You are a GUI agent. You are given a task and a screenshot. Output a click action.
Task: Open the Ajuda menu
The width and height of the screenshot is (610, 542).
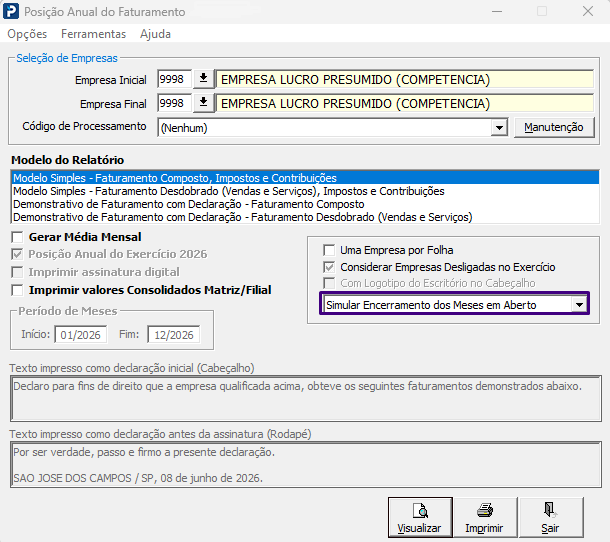click(155, 34)
